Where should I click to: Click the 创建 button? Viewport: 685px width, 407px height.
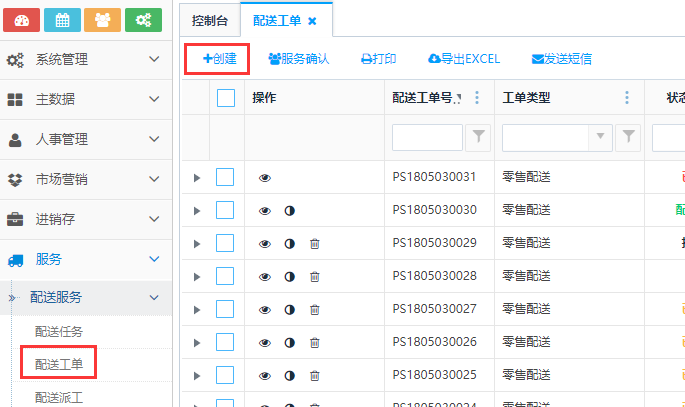(x=219, y=59)
